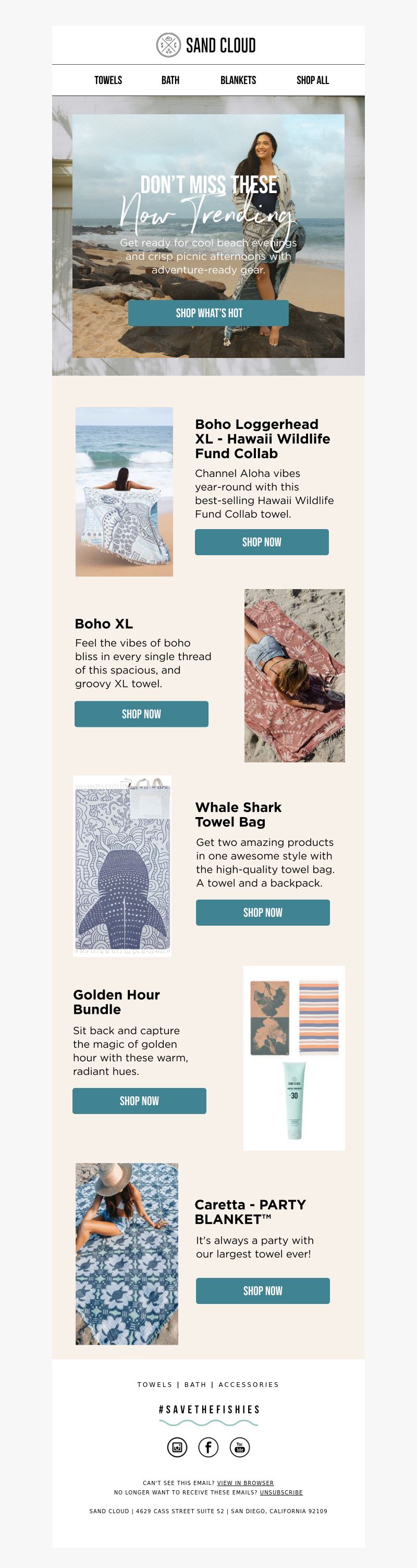Image resolution: width=417 pixels, height=1568 pixels.
Task: Open the Accessories footer link
Action: click(249, 1384)
